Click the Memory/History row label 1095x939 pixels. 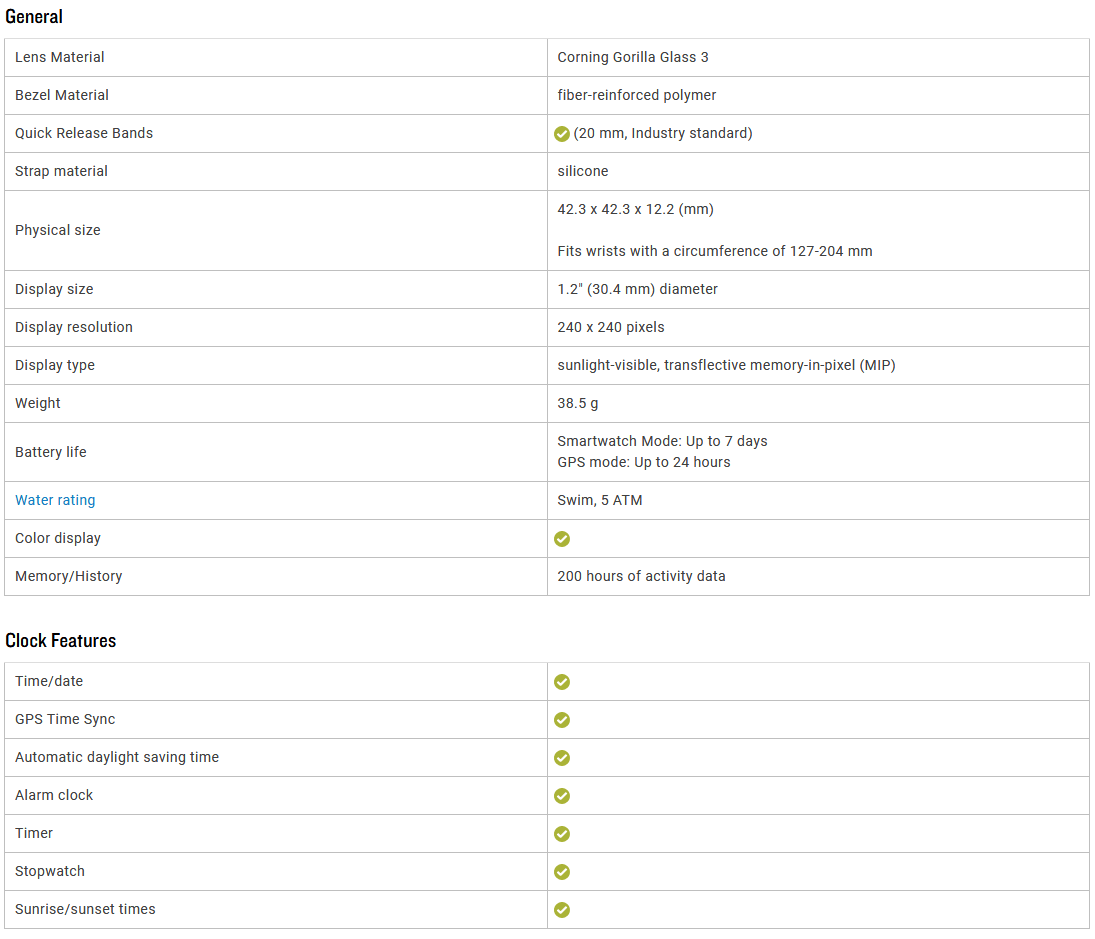[69, 576]
